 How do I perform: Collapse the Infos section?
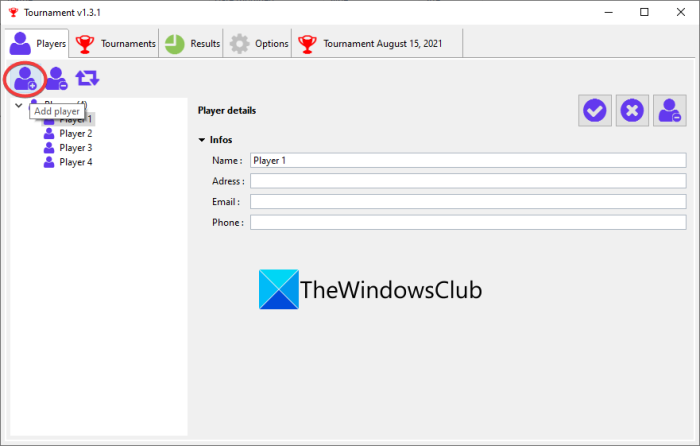202,140
